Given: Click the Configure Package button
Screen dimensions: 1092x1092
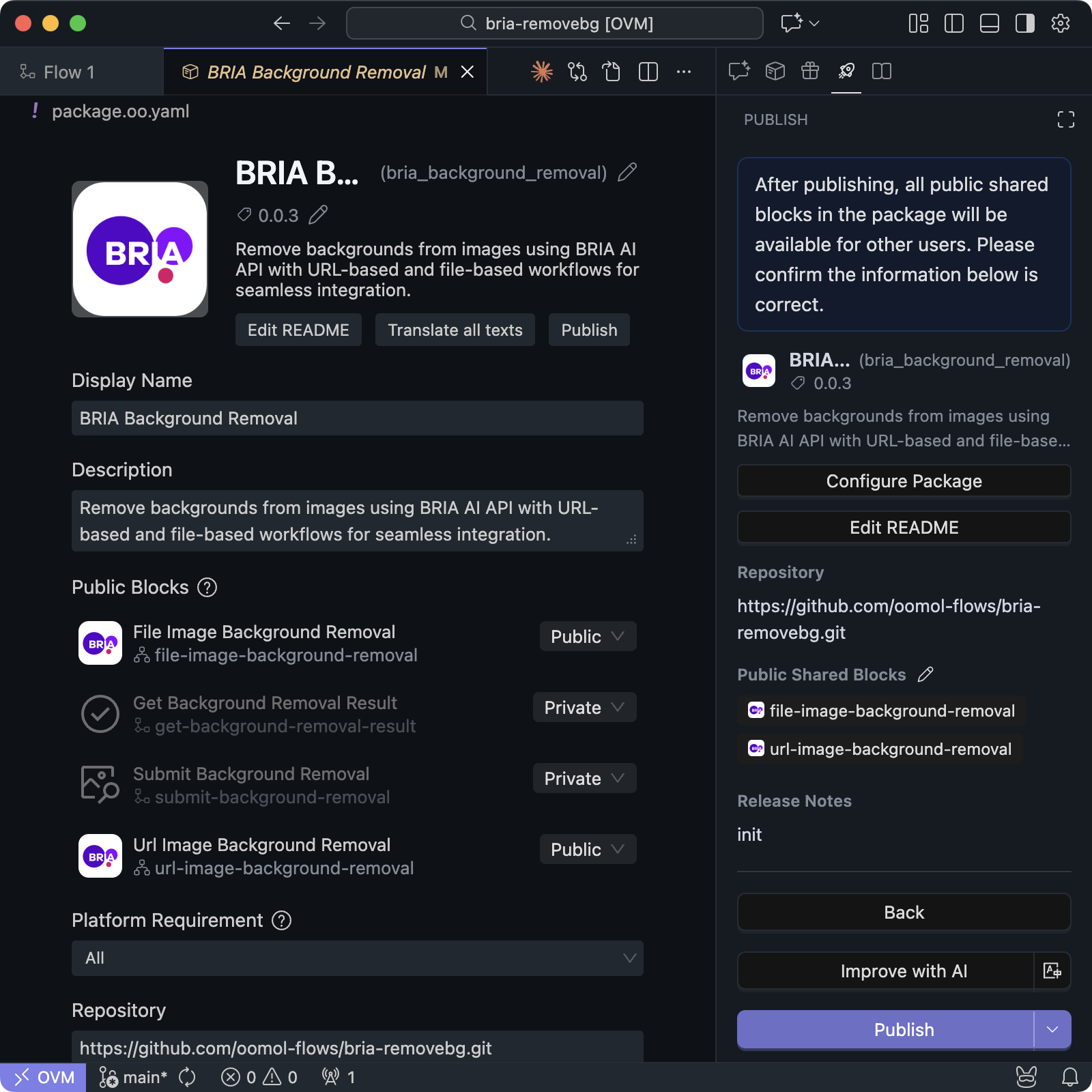Looking at the screenshot, I should pos(904,481).
